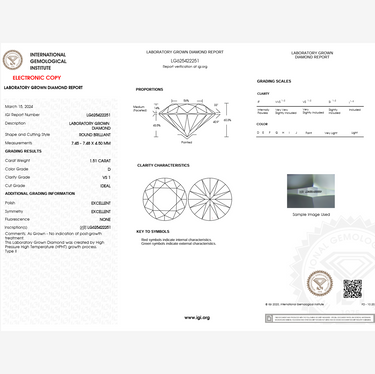
Task: Click the document icon in bottom disclaimer box
Action: [x=269, y=319]
